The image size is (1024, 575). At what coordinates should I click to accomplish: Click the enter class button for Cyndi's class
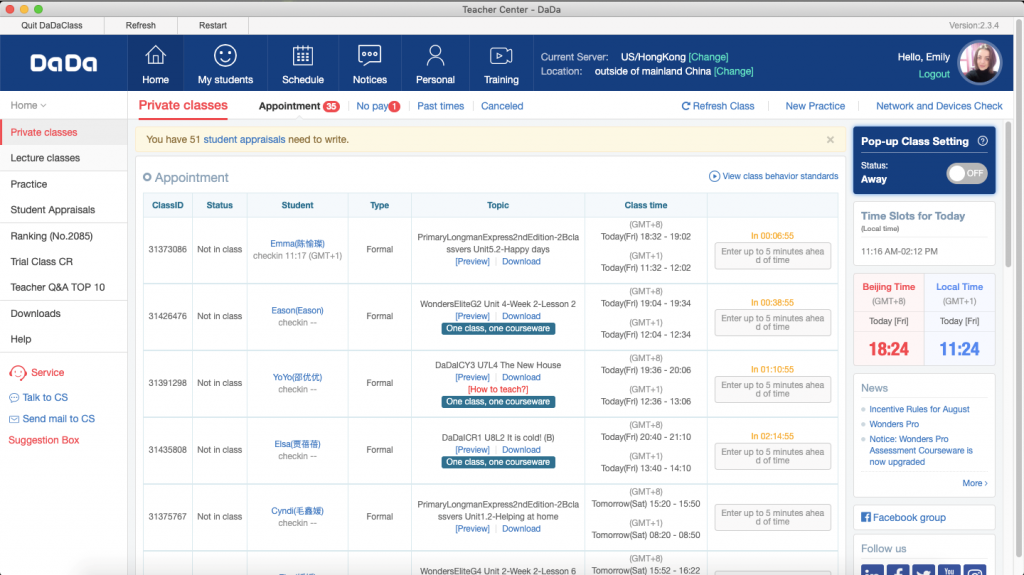pyautogui.click(x=773, y=517)
